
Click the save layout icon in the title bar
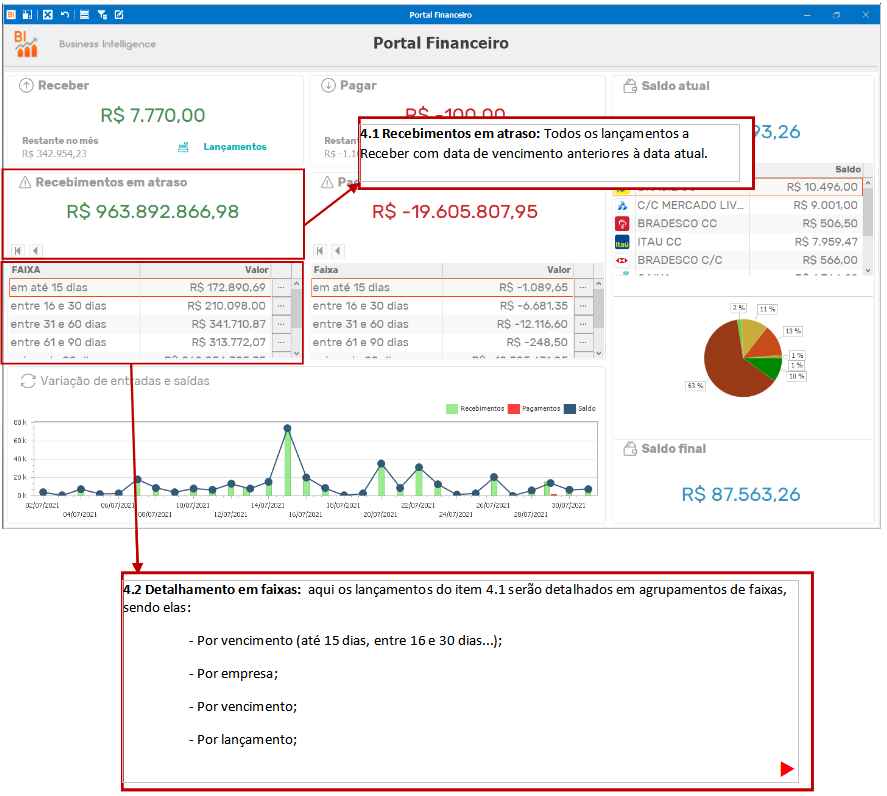tap(27, 15)
